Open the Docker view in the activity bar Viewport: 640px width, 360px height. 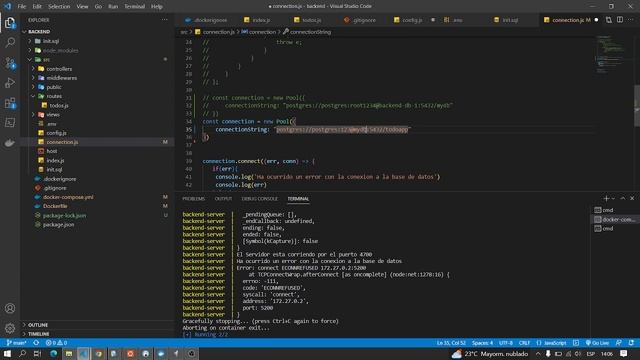coord(10,142)
